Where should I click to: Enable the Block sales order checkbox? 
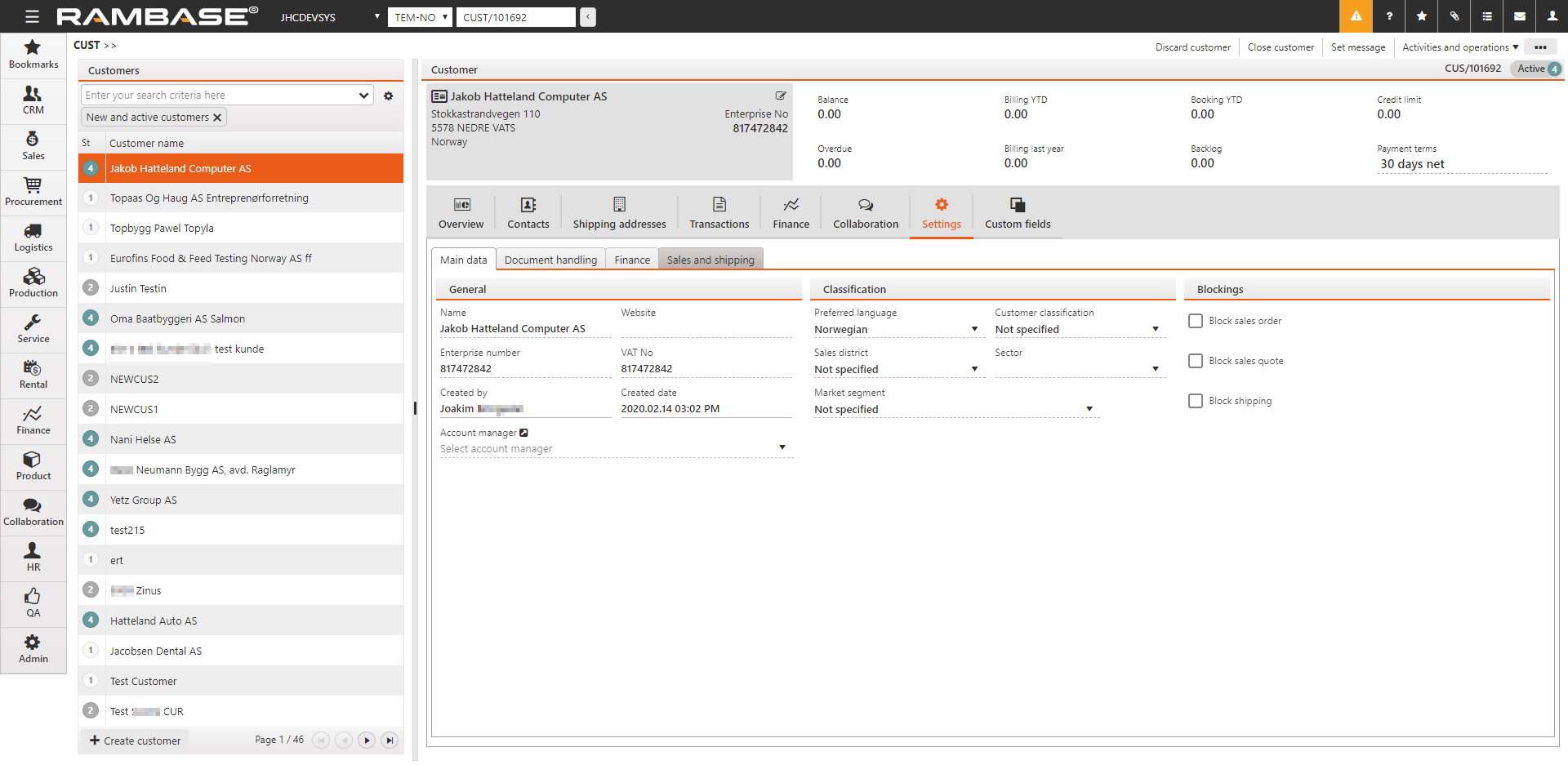[x=1196, y=321]
